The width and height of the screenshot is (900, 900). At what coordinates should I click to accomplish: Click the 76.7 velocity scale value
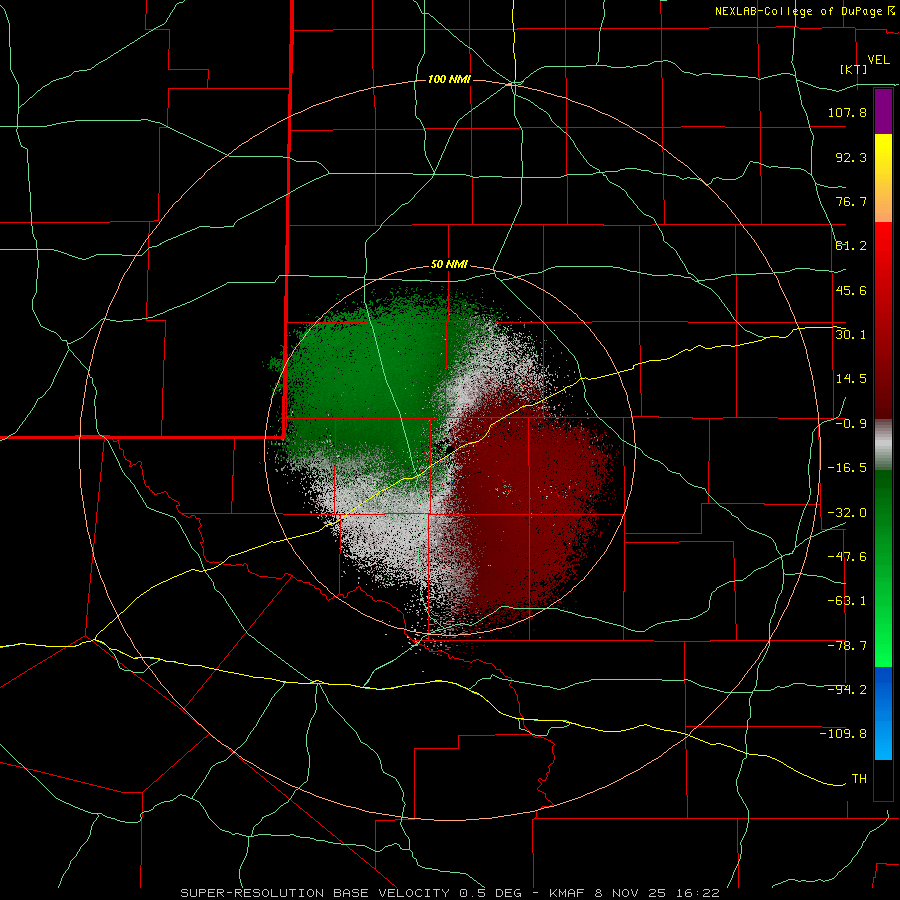pyautogui.click(x=851, y=201)
